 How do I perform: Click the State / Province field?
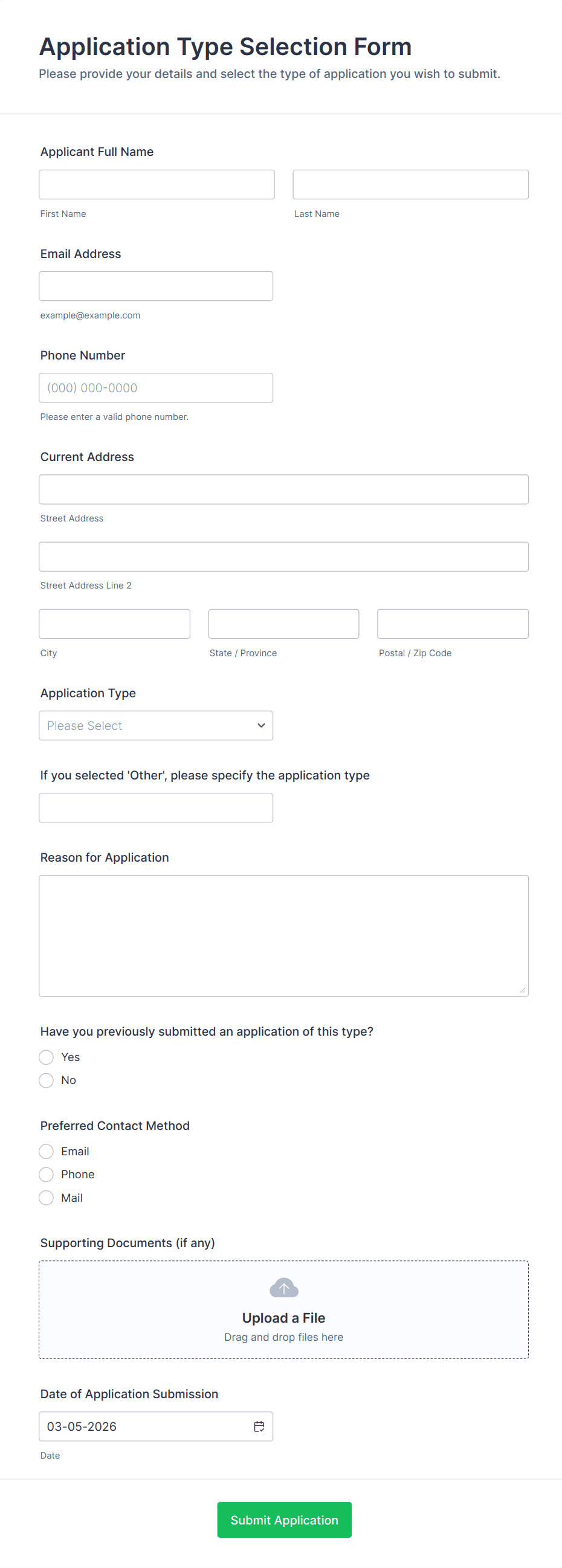click(x=284, y=624)
